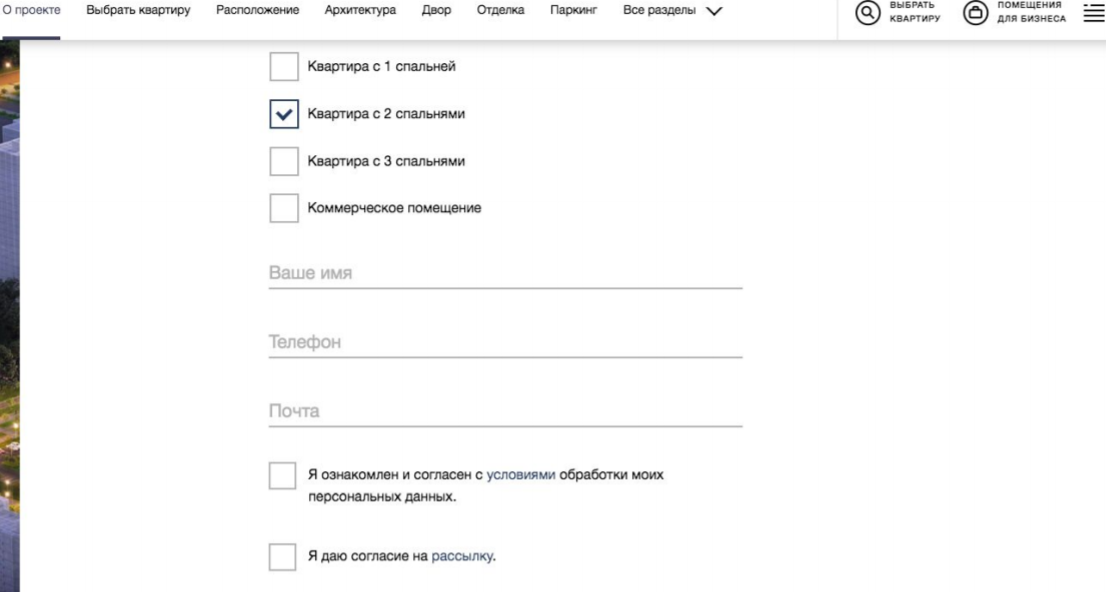This screenshot has width=1106, height=592.
Task: Expand the Все разделы chevron
Action: point(715,11)
